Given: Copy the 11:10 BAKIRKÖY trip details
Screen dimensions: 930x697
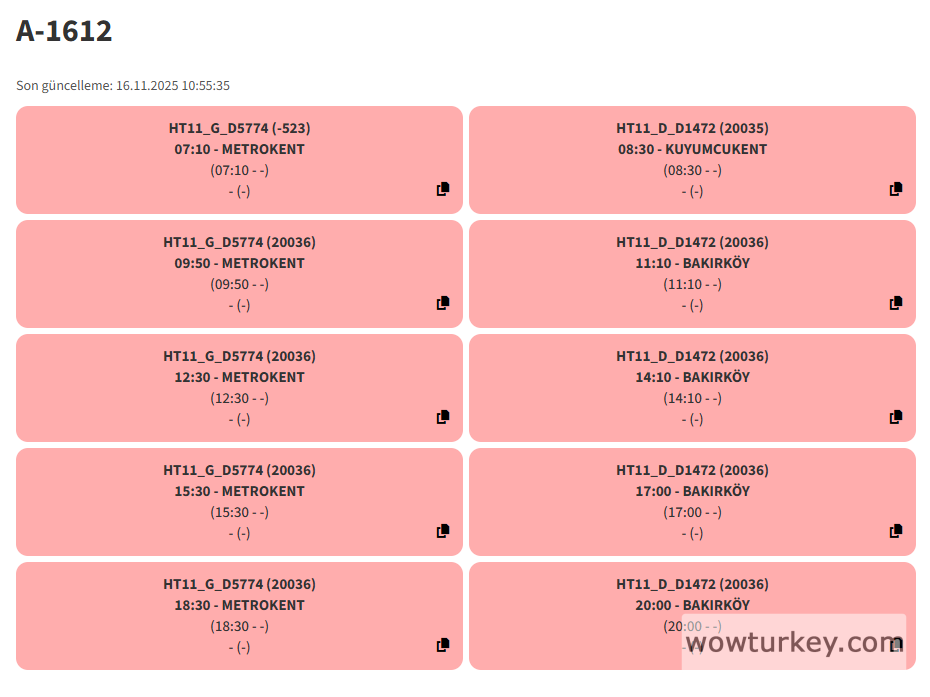Looking at the screenshot, I should point(896,303).
